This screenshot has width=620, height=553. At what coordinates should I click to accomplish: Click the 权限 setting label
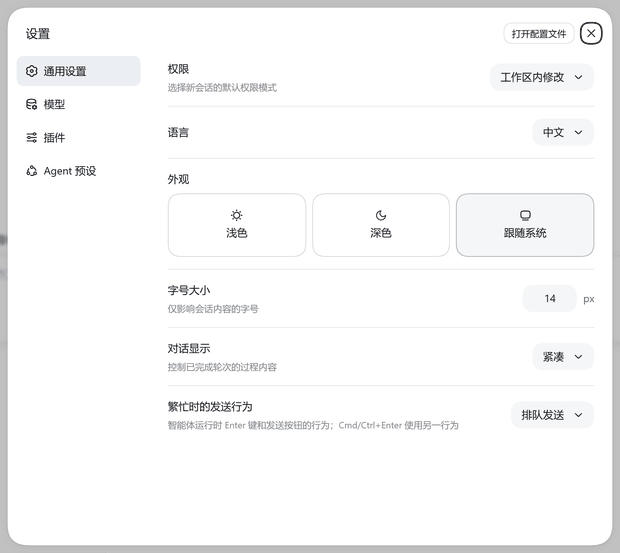[x=178, y=69]
